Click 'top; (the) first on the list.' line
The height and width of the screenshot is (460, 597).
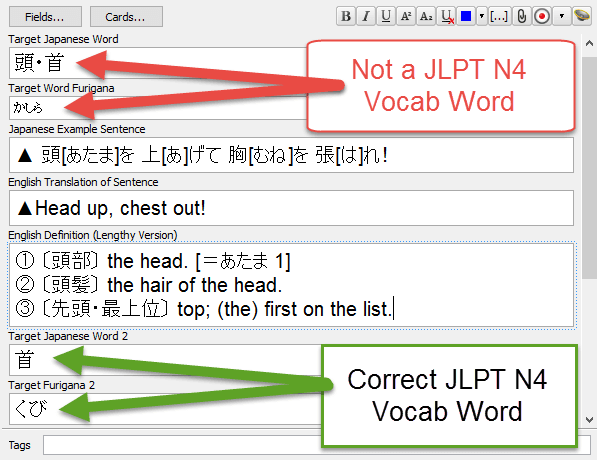pyautogui.click(x=284, y=309)
